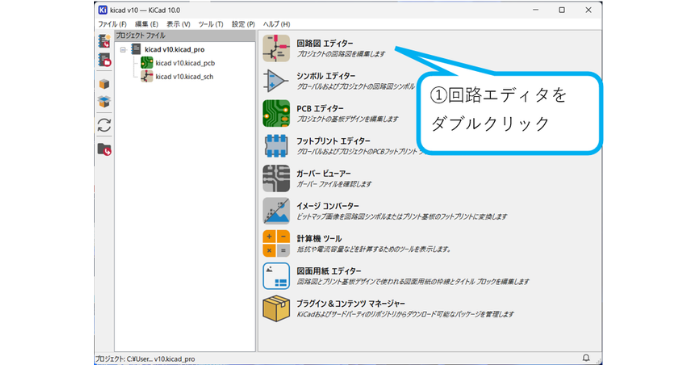This screenshot has width=698, height=365.
Task: Click the notifications bell icon in status bar
Action: click(x=586, y=358)
